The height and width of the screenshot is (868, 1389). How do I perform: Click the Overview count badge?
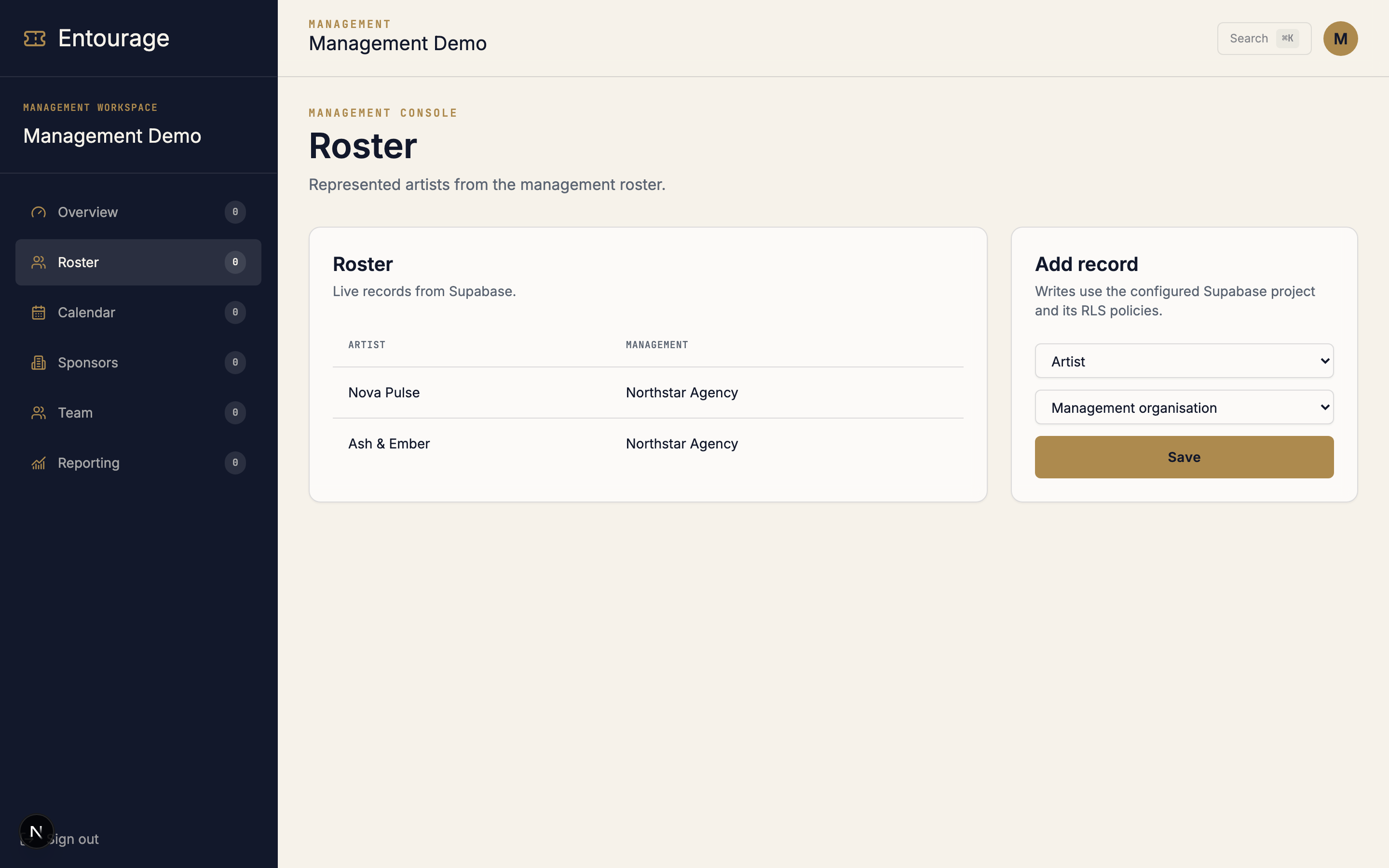(x=235, y=212)
